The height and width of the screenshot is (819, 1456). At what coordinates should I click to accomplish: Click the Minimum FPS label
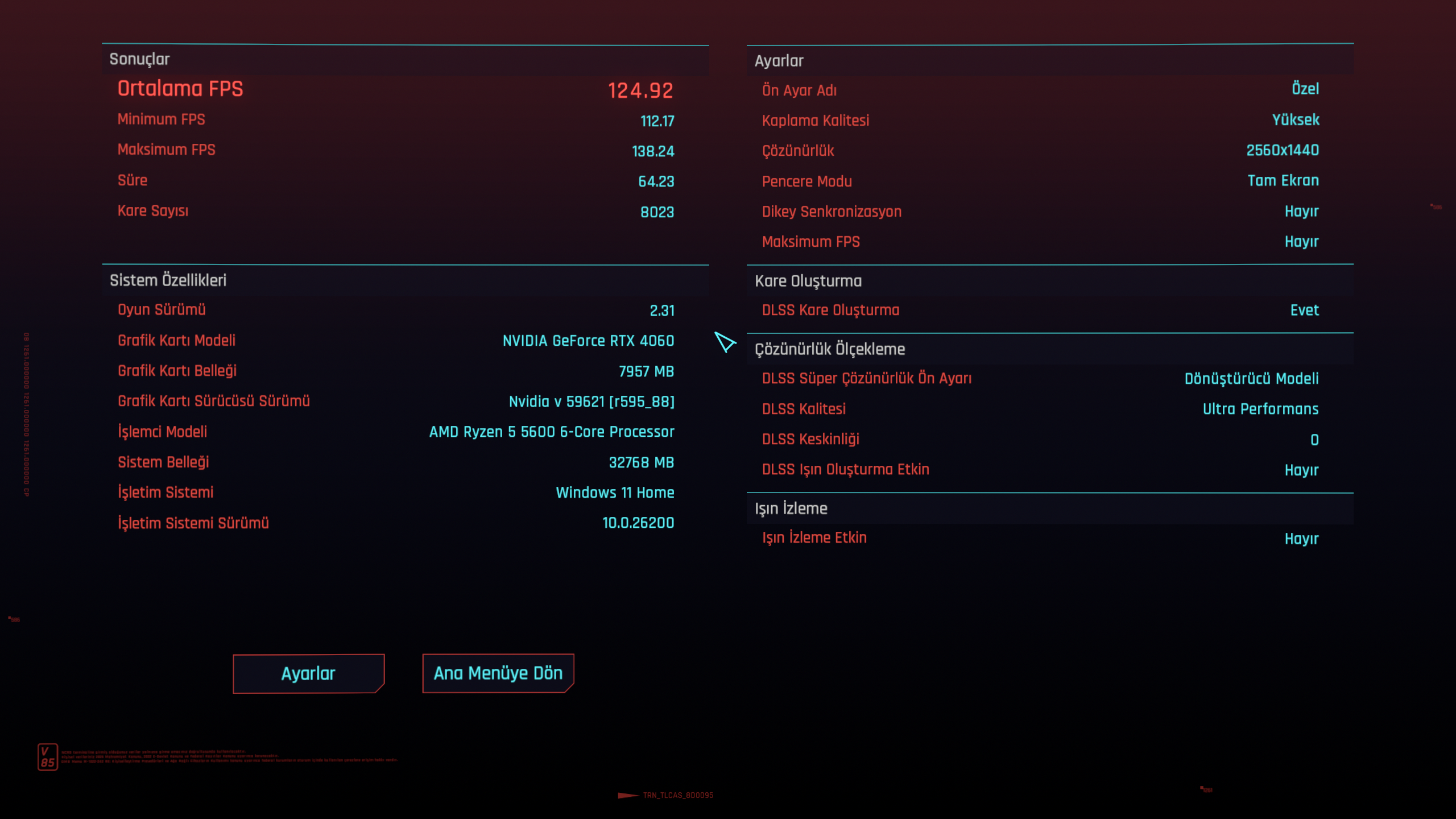click(x=161, y=119)
